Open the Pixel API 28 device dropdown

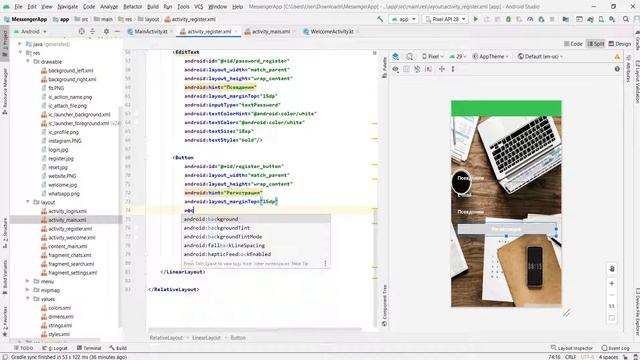click(x=445, y=19)
